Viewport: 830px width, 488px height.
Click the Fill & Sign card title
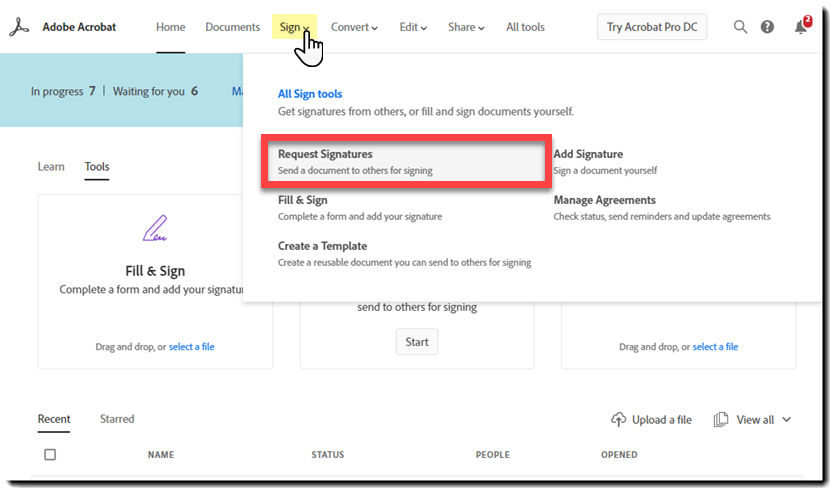(155, 271)
